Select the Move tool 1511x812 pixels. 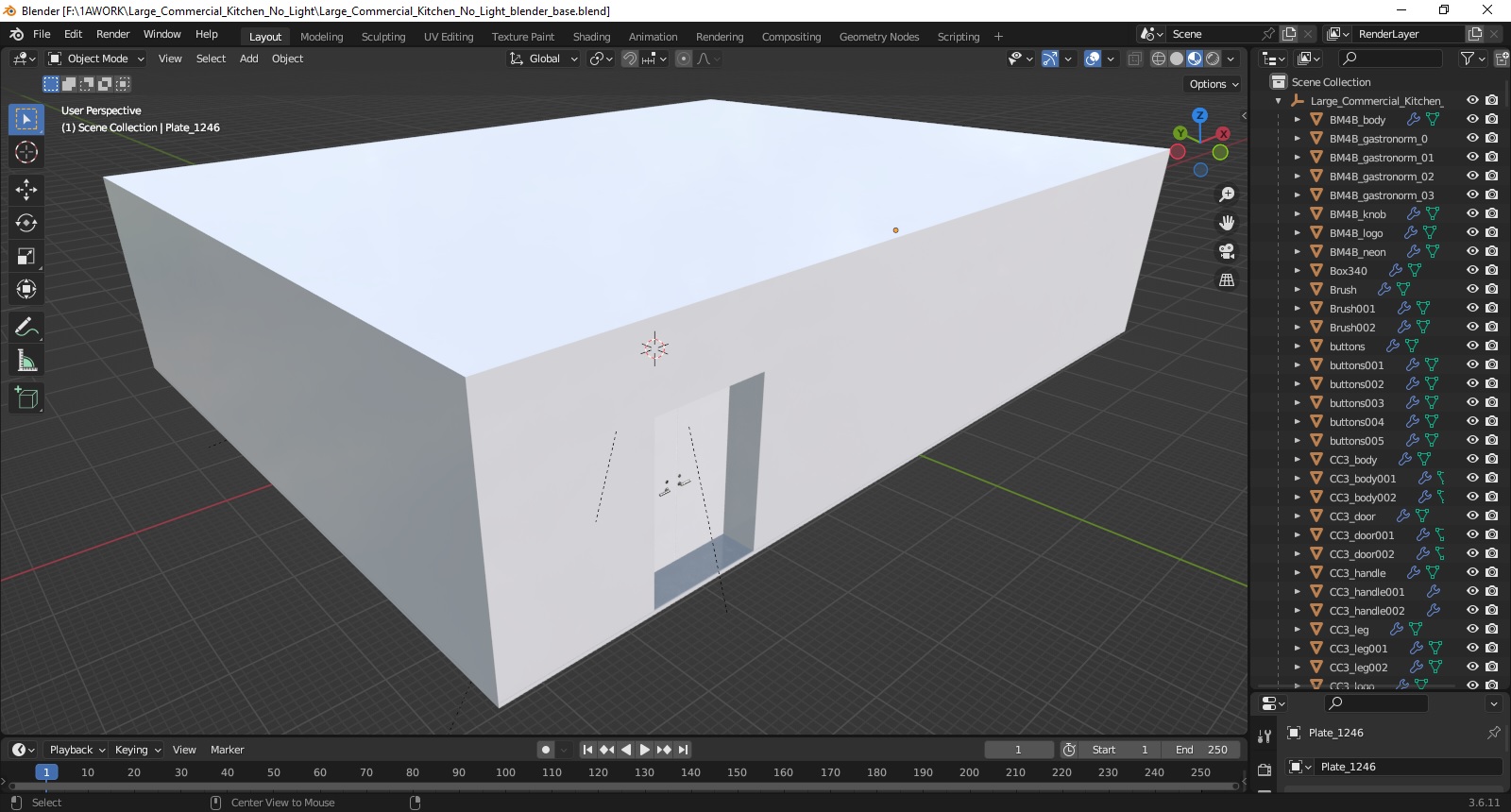(26, 190)
